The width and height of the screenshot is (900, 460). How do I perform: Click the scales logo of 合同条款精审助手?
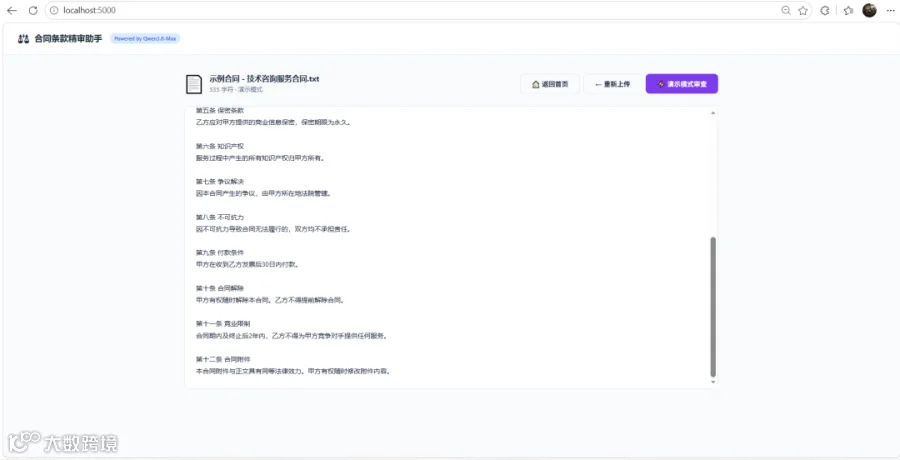24,39
